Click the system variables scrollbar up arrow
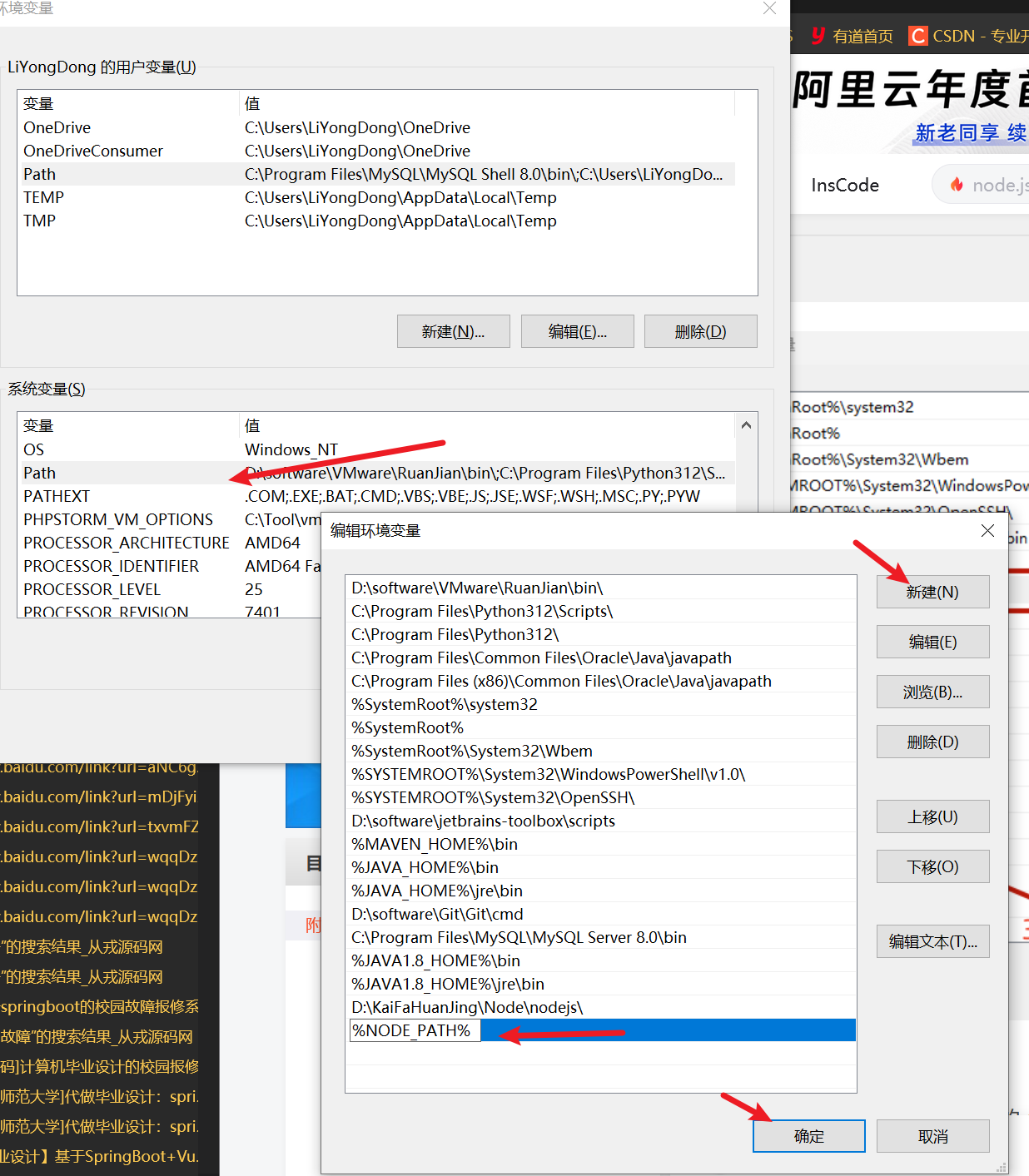Viewport: 1029px width, 1176px height. tap(746, 425)
